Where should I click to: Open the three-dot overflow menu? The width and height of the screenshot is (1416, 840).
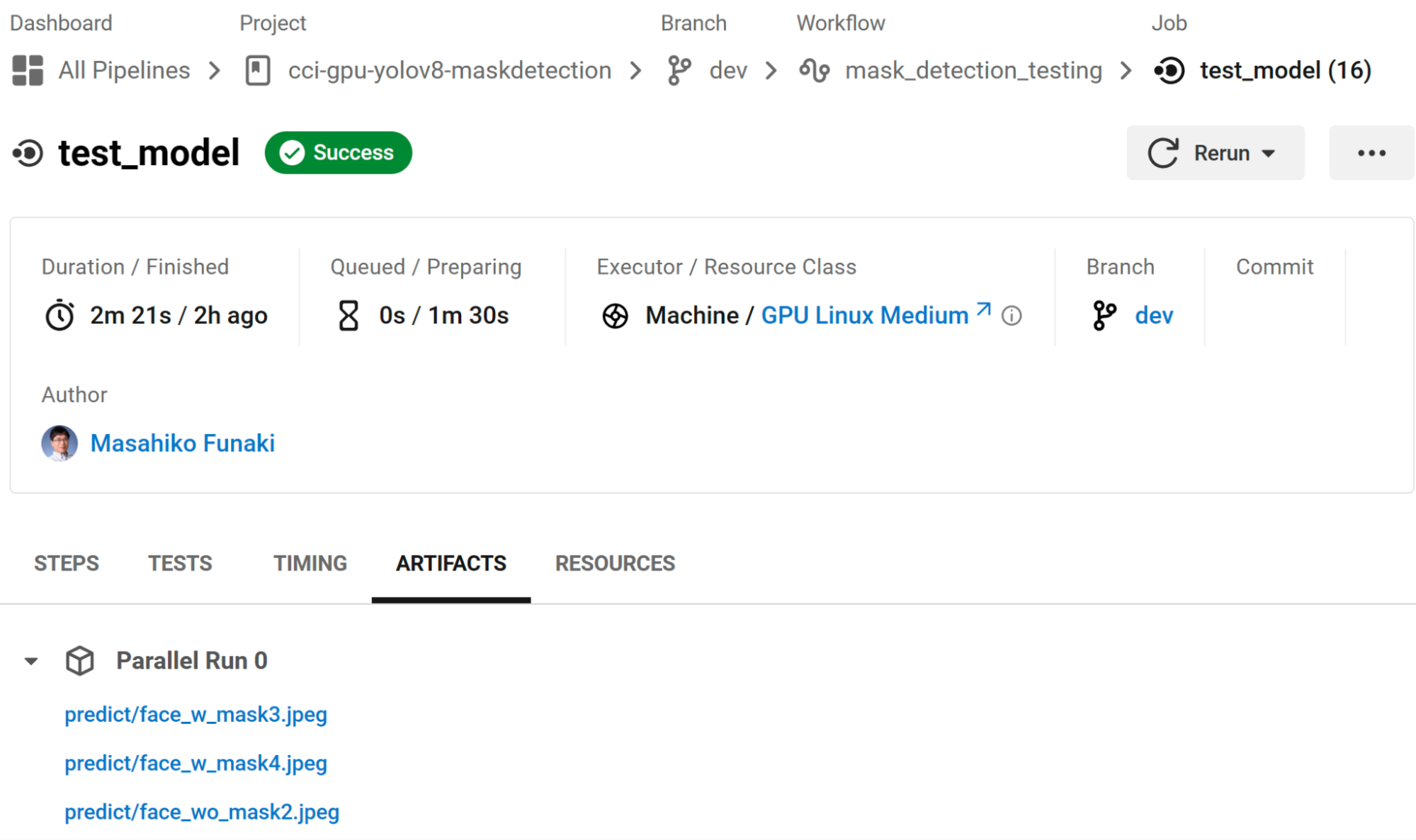pyautogui.click(x=1371, y=153)
